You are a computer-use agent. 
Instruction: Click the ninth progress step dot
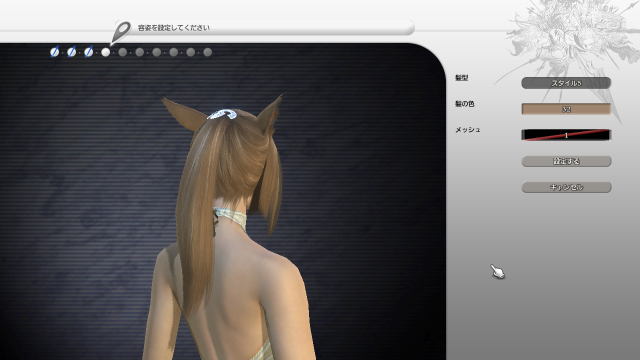pos(191,52)
